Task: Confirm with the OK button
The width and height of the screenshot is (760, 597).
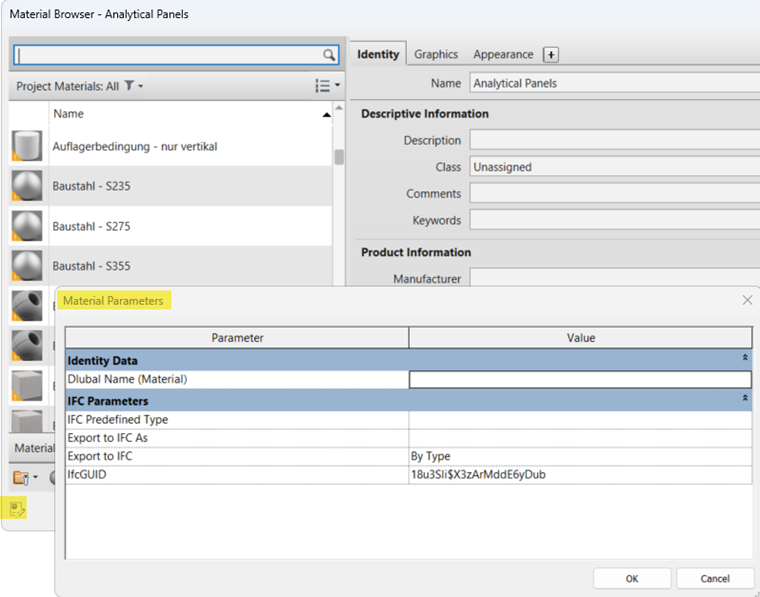Action: coord(632,579)
